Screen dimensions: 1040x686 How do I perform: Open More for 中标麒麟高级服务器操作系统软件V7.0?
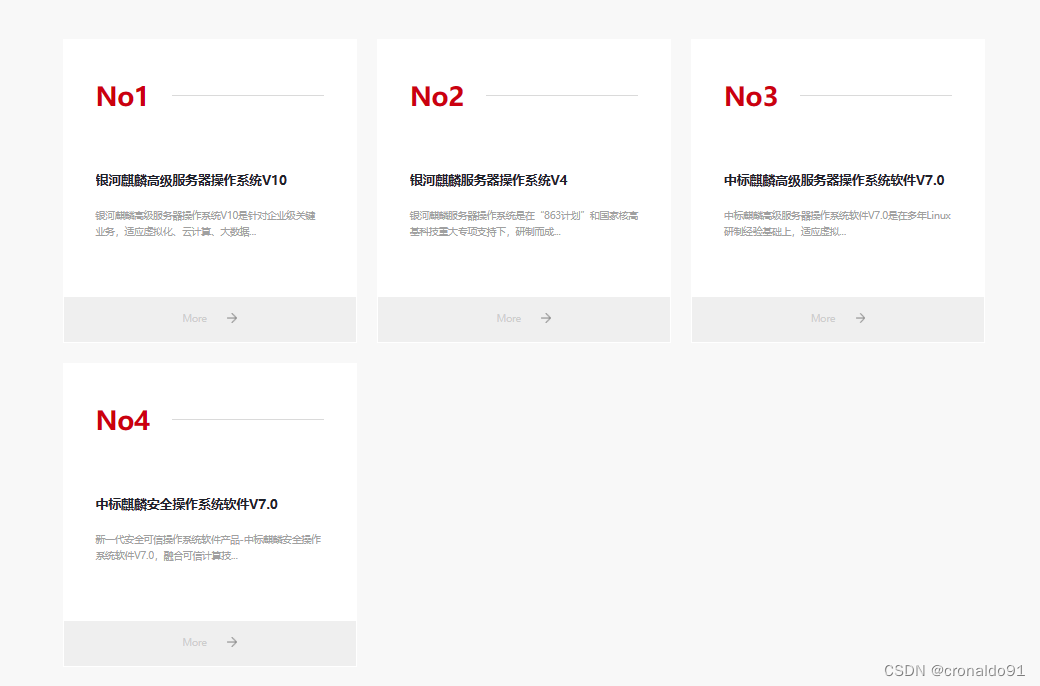[838, 319]
